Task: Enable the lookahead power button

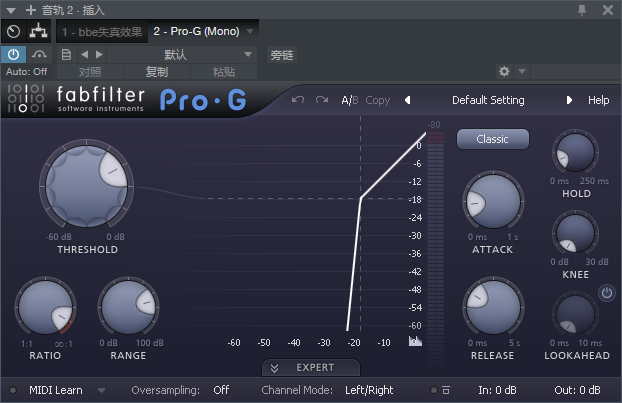Action: coord(606,293)
